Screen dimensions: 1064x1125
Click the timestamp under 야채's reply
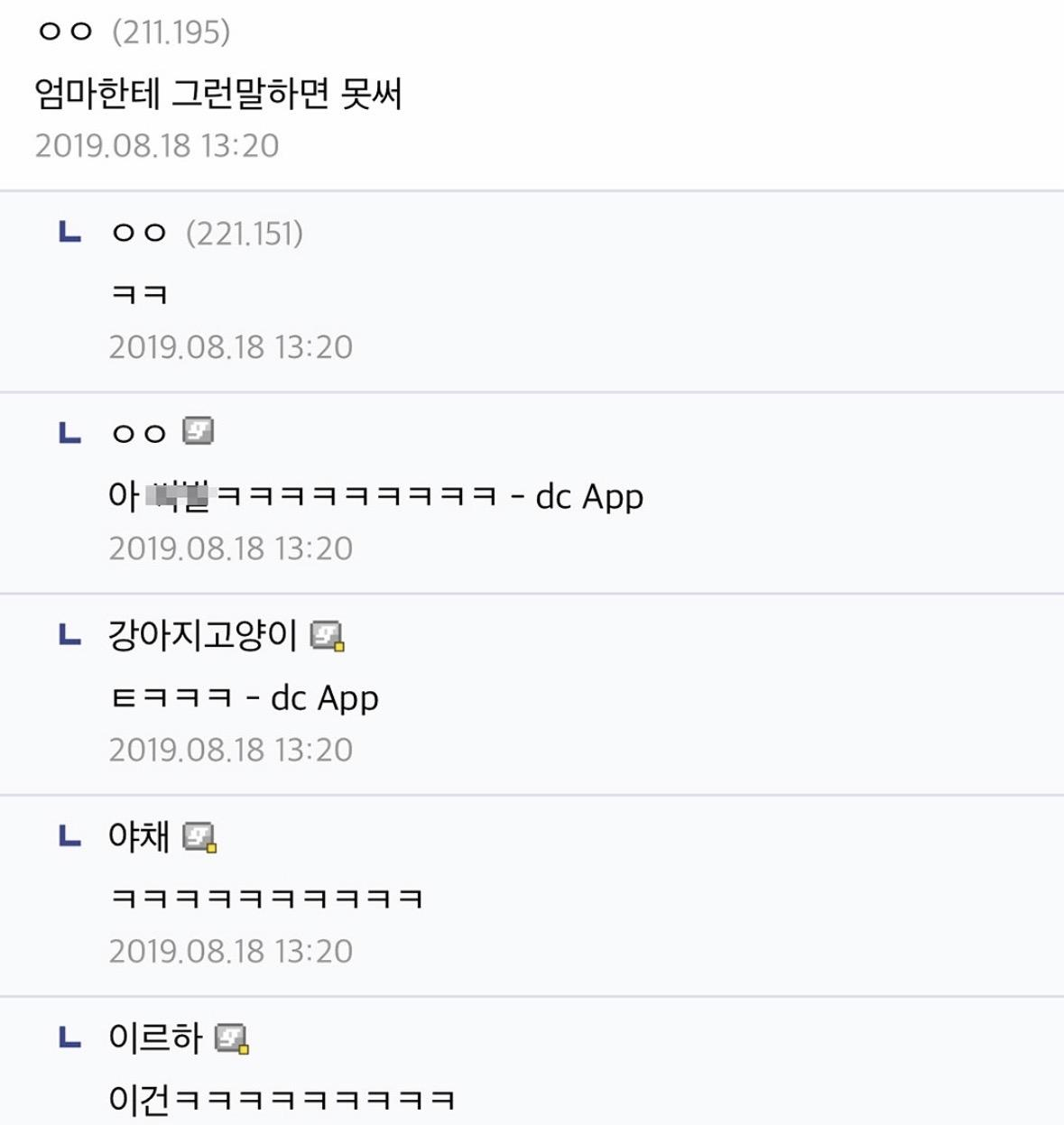pyautogui.click(x=231, y=951)
